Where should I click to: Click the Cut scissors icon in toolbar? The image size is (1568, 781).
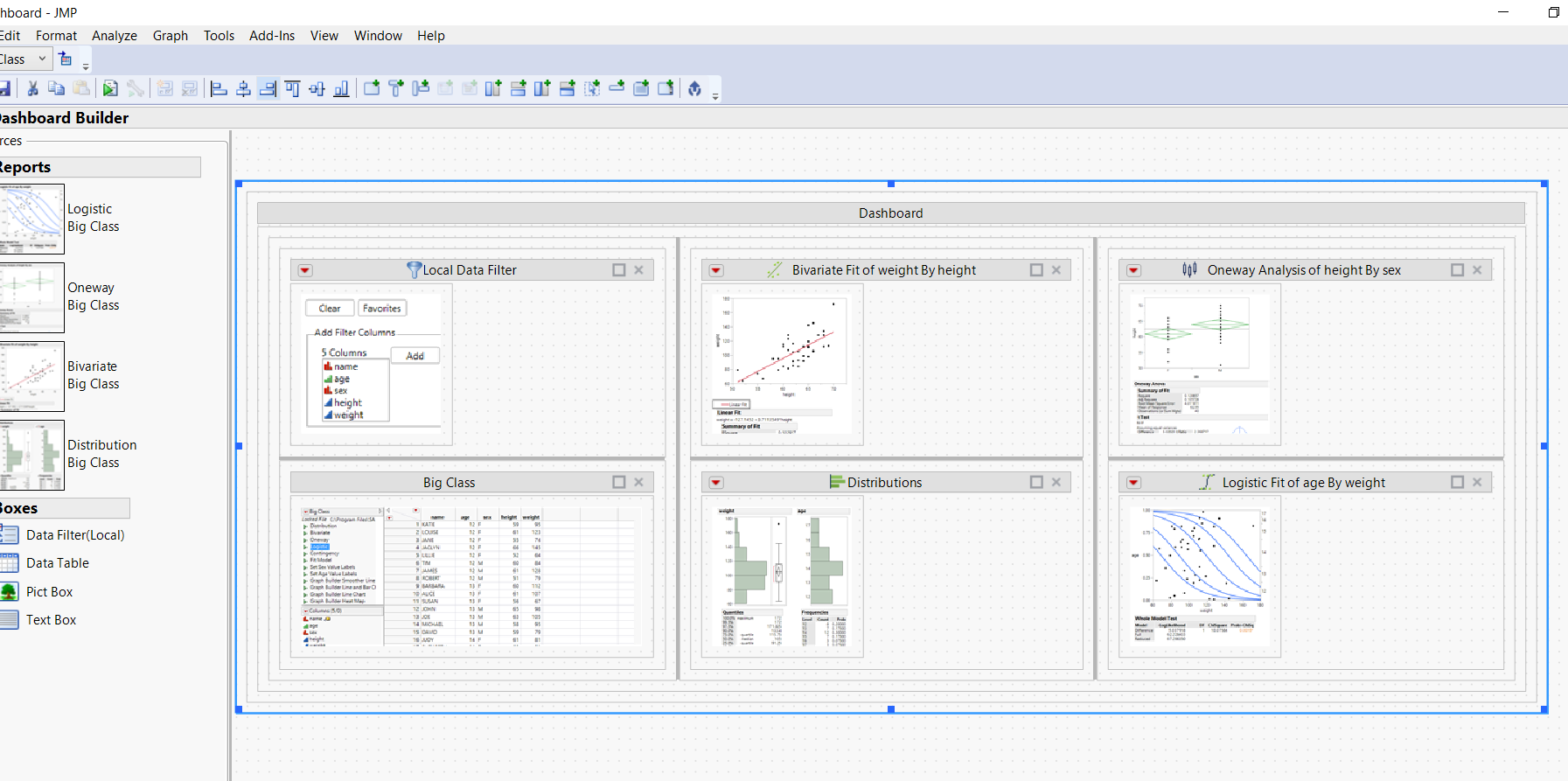pos(32,88)
